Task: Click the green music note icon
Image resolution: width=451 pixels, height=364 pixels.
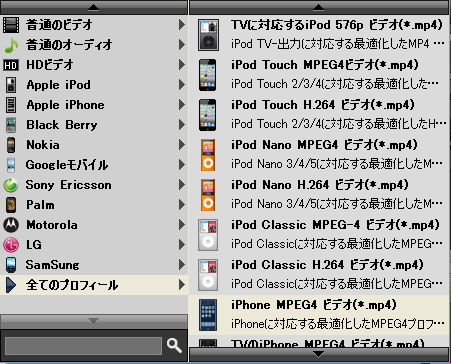Action: click(x=11, y=45)
